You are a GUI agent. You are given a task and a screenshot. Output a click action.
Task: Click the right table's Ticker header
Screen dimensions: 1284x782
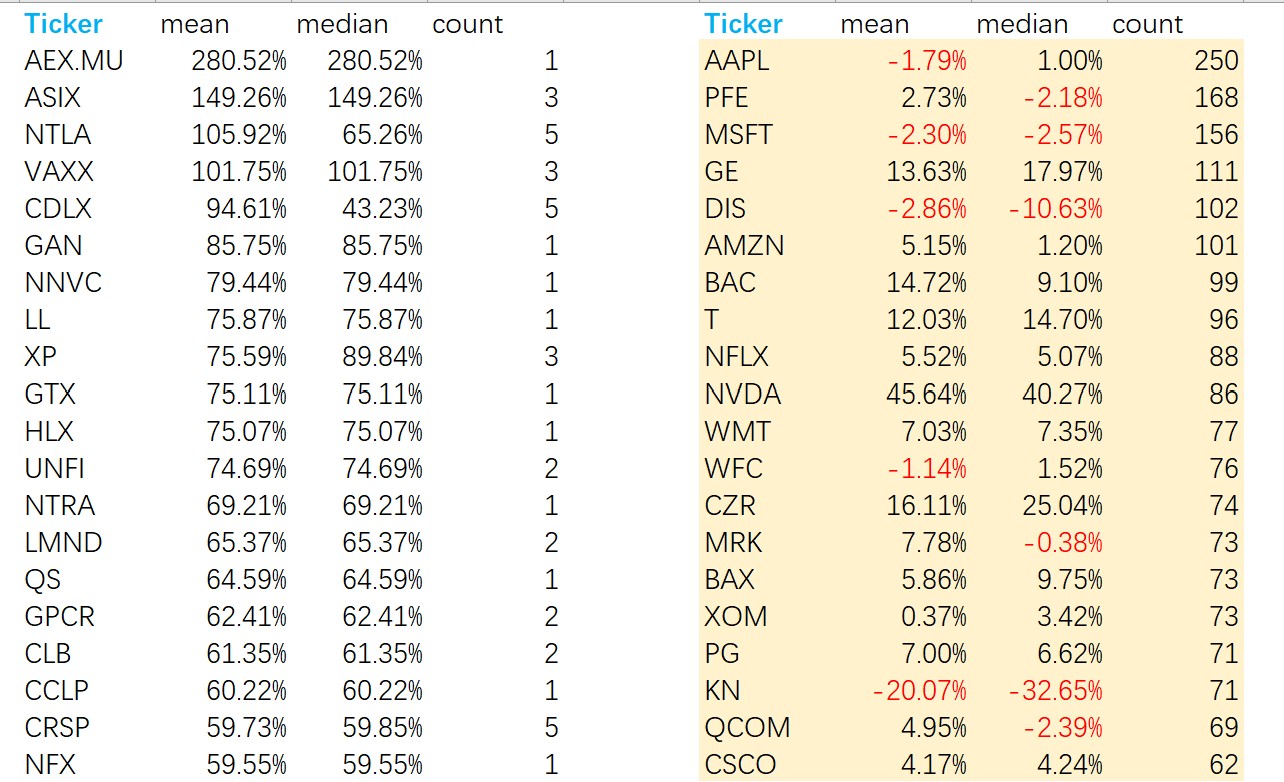click(x=743, y=24)
